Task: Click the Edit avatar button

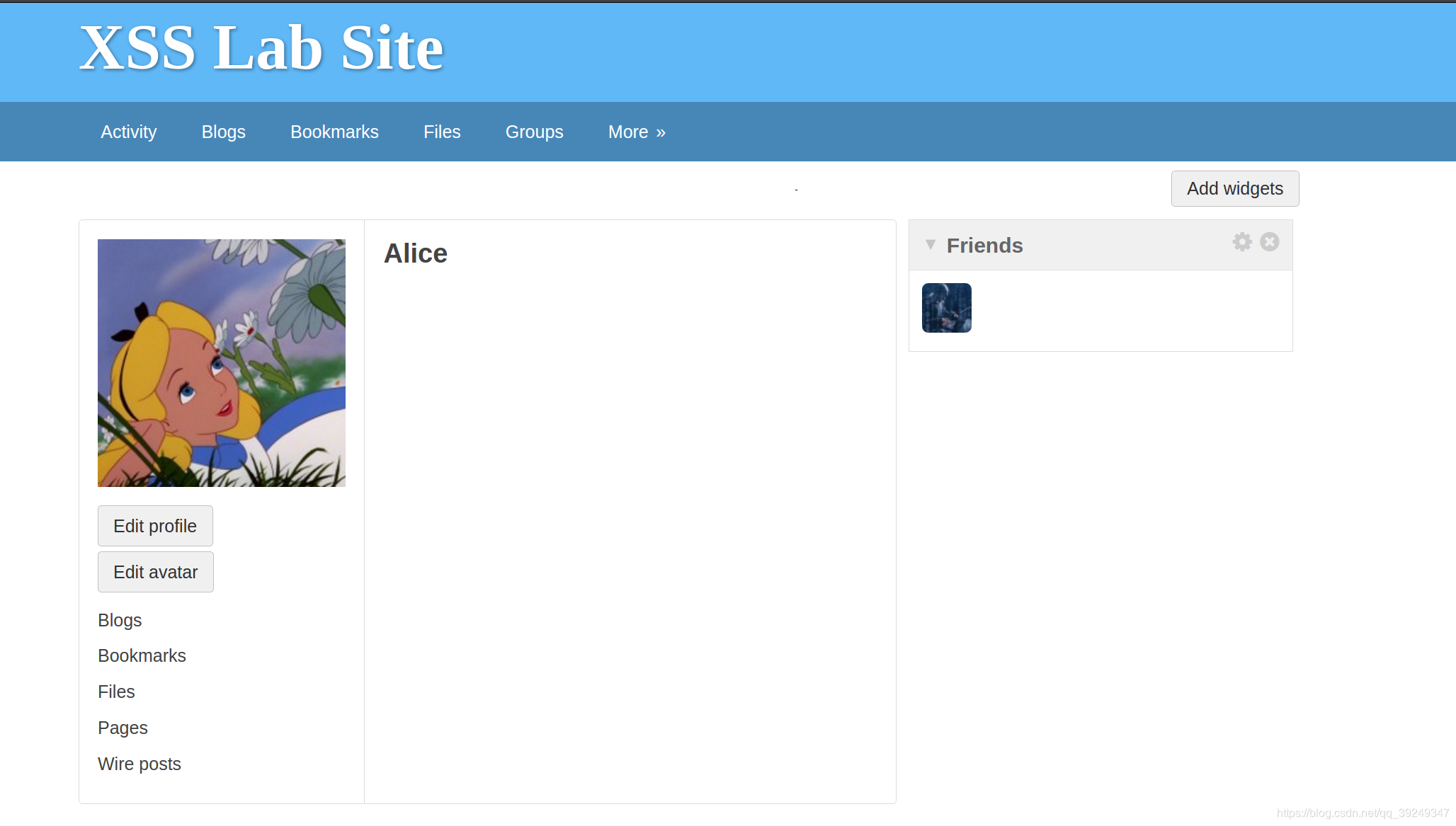Action: point(155,572)
